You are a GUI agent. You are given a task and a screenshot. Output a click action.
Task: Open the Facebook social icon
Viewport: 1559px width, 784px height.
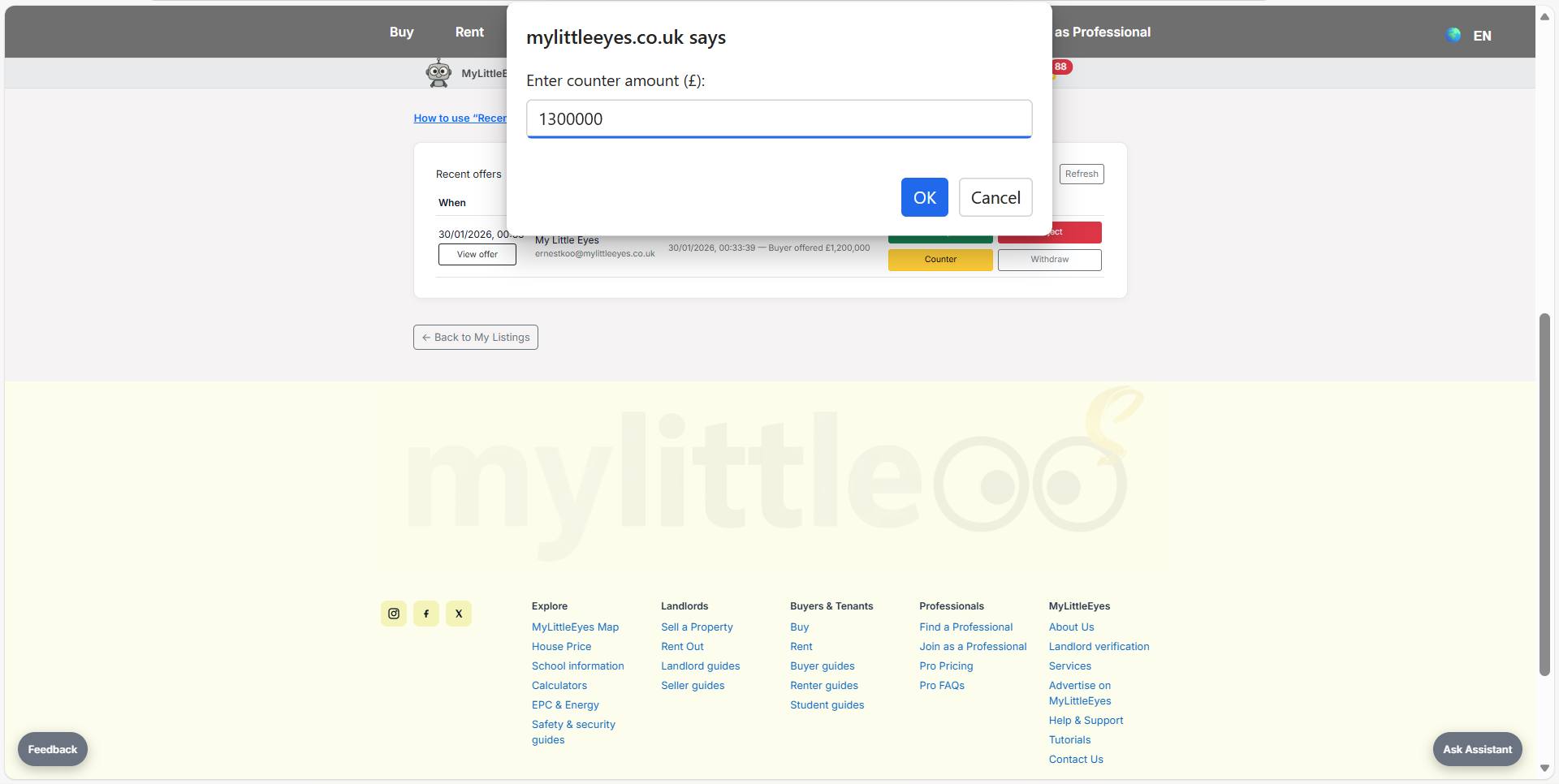point(426,614)
